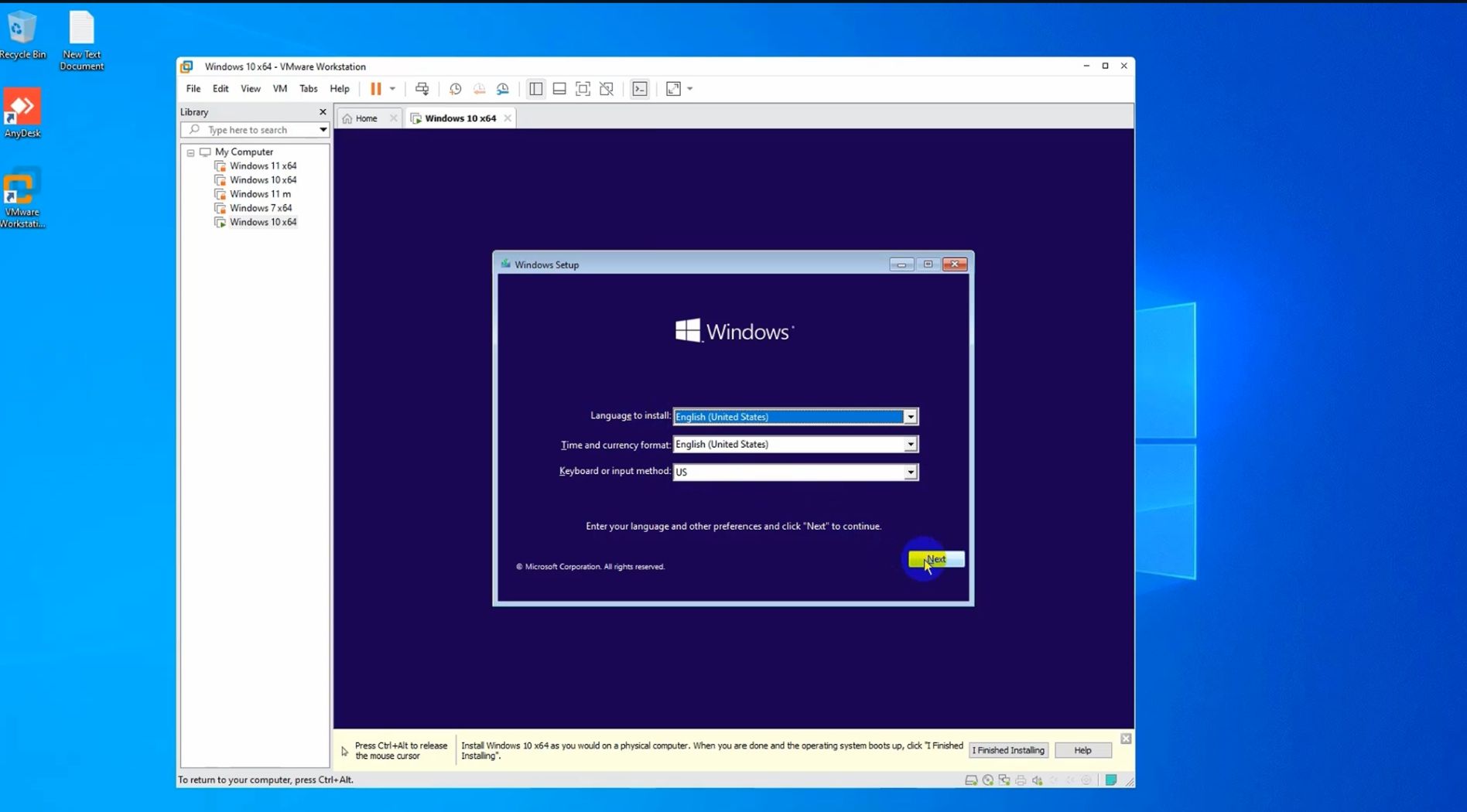Viewport: 1467px width, 812px height.
Task: Open the Help menu in the menu bar
Action: click(339, 88)
